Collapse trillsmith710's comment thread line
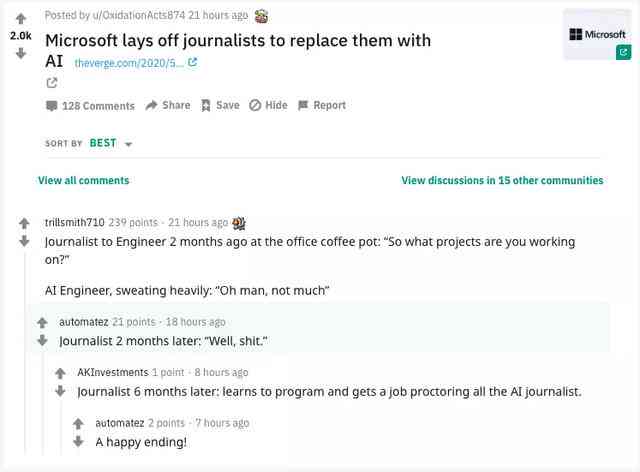640x472 pixels. (25, 353)
